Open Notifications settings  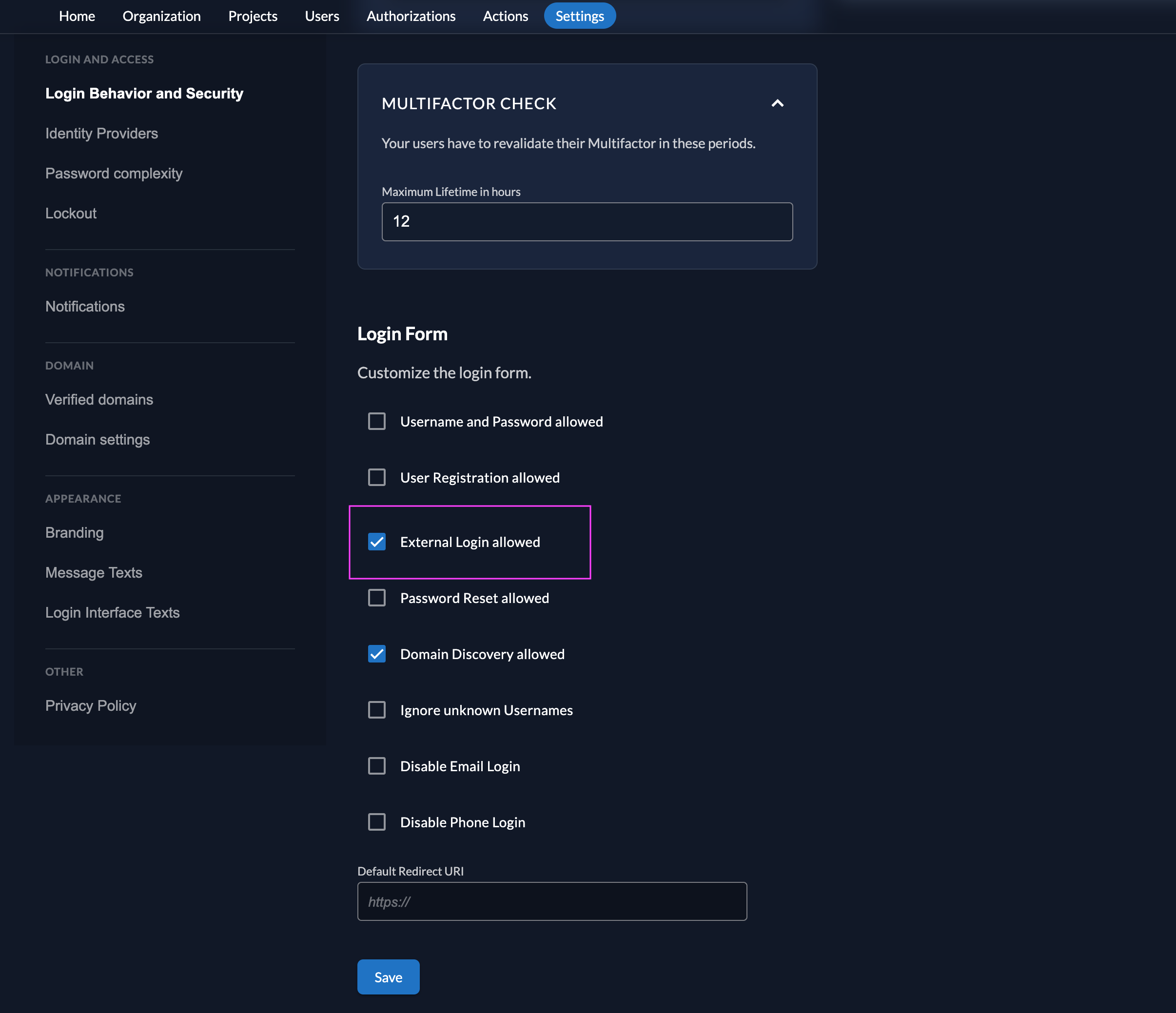[85, 306]
